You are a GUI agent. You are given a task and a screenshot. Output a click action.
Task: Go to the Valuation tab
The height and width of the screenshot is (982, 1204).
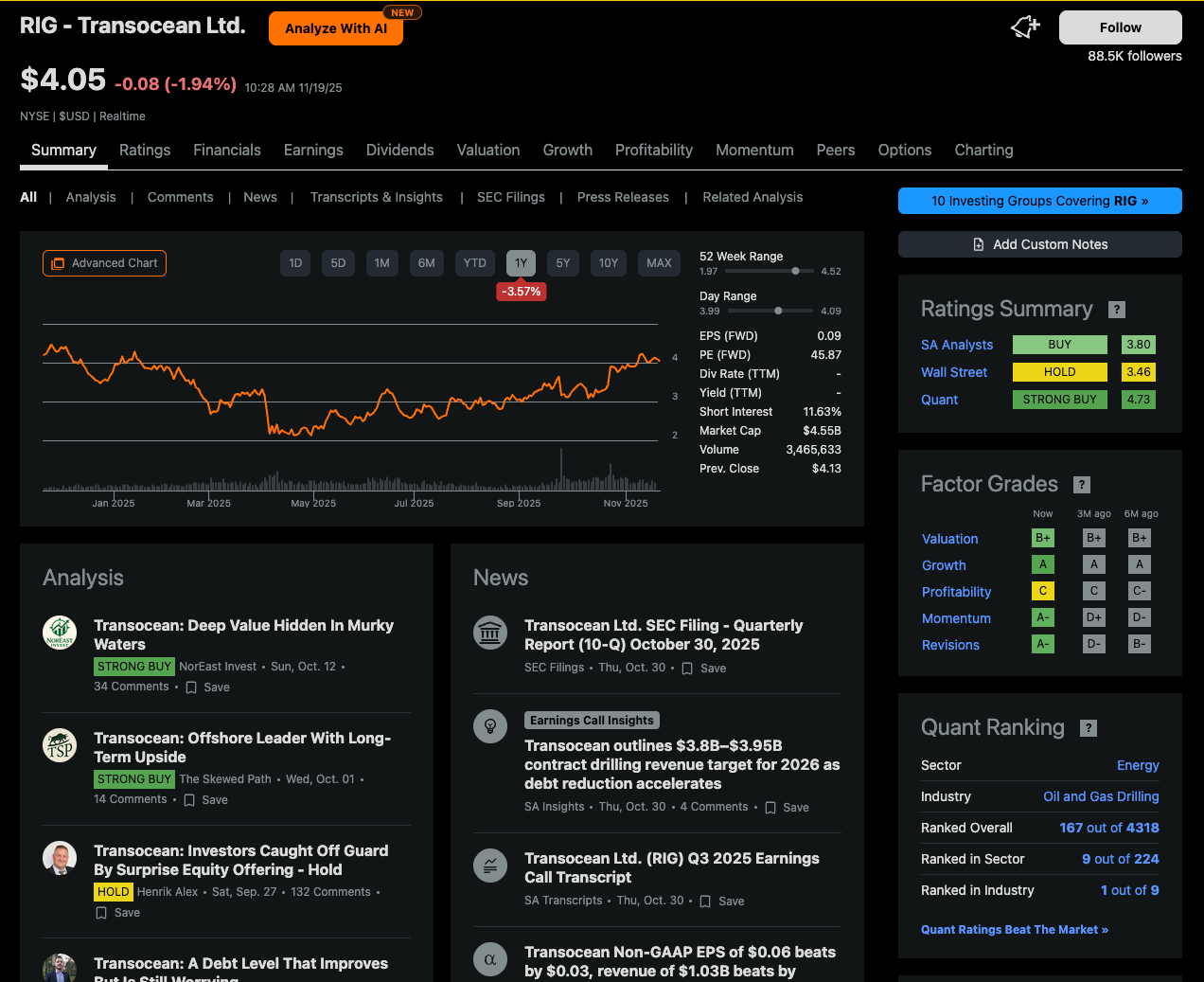[x=488, y=150]
